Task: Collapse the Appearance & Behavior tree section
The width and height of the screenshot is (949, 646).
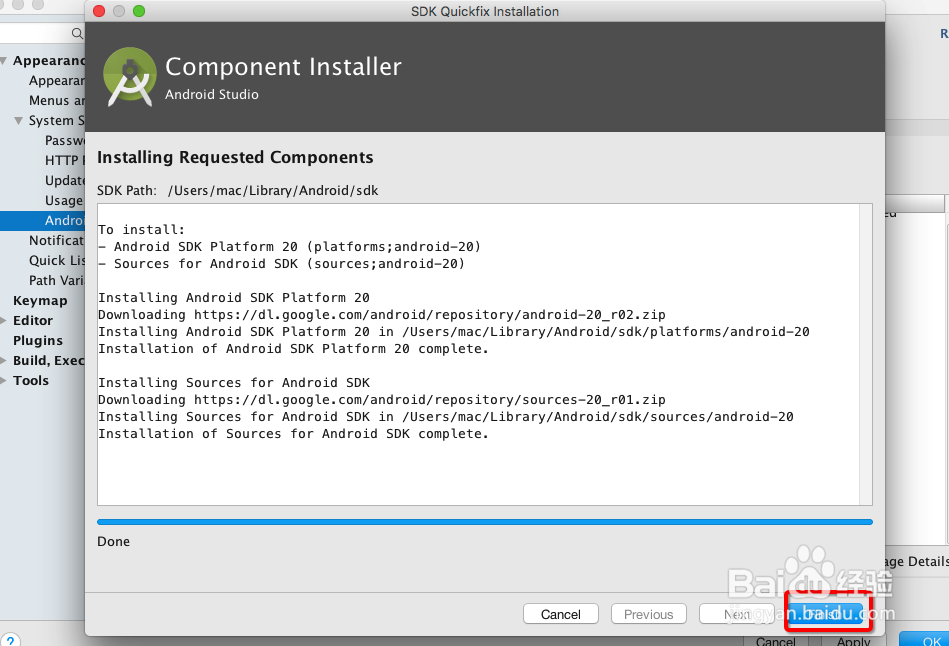Action: point(4,61)
